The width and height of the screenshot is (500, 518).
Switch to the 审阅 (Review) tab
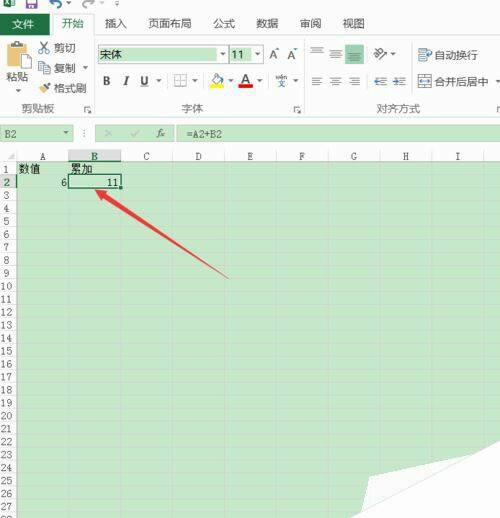point(310,24)
